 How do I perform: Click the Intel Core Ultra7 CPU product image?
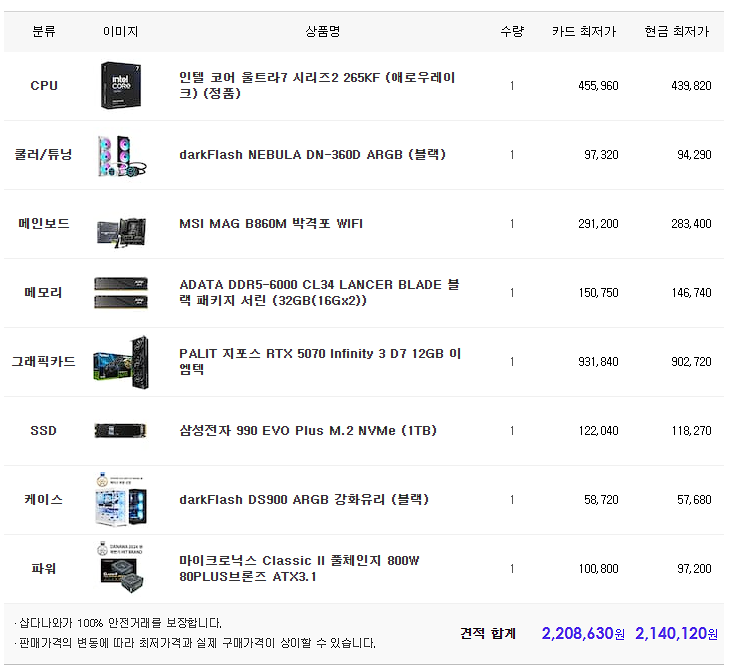coord(121,86)
